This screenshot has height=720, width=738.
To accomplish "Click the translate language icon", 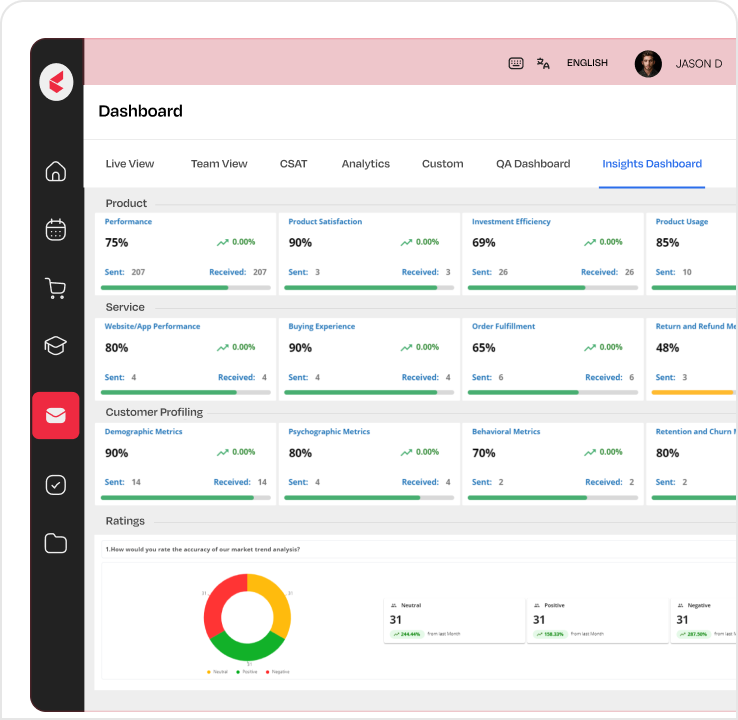I will tap(543, 63).
